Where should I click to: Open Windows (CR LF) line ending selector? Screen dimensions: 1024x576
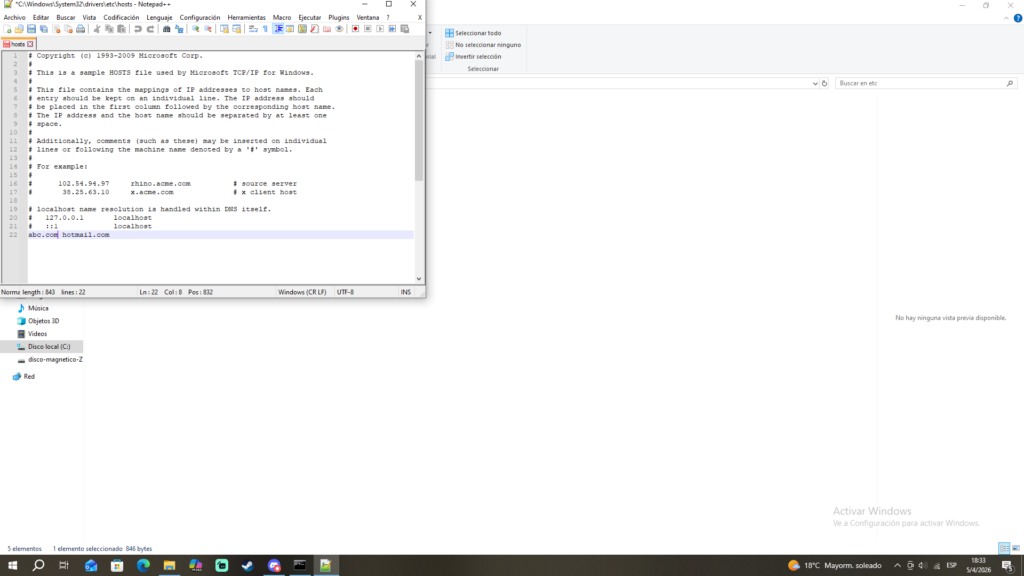click(304, 292)
